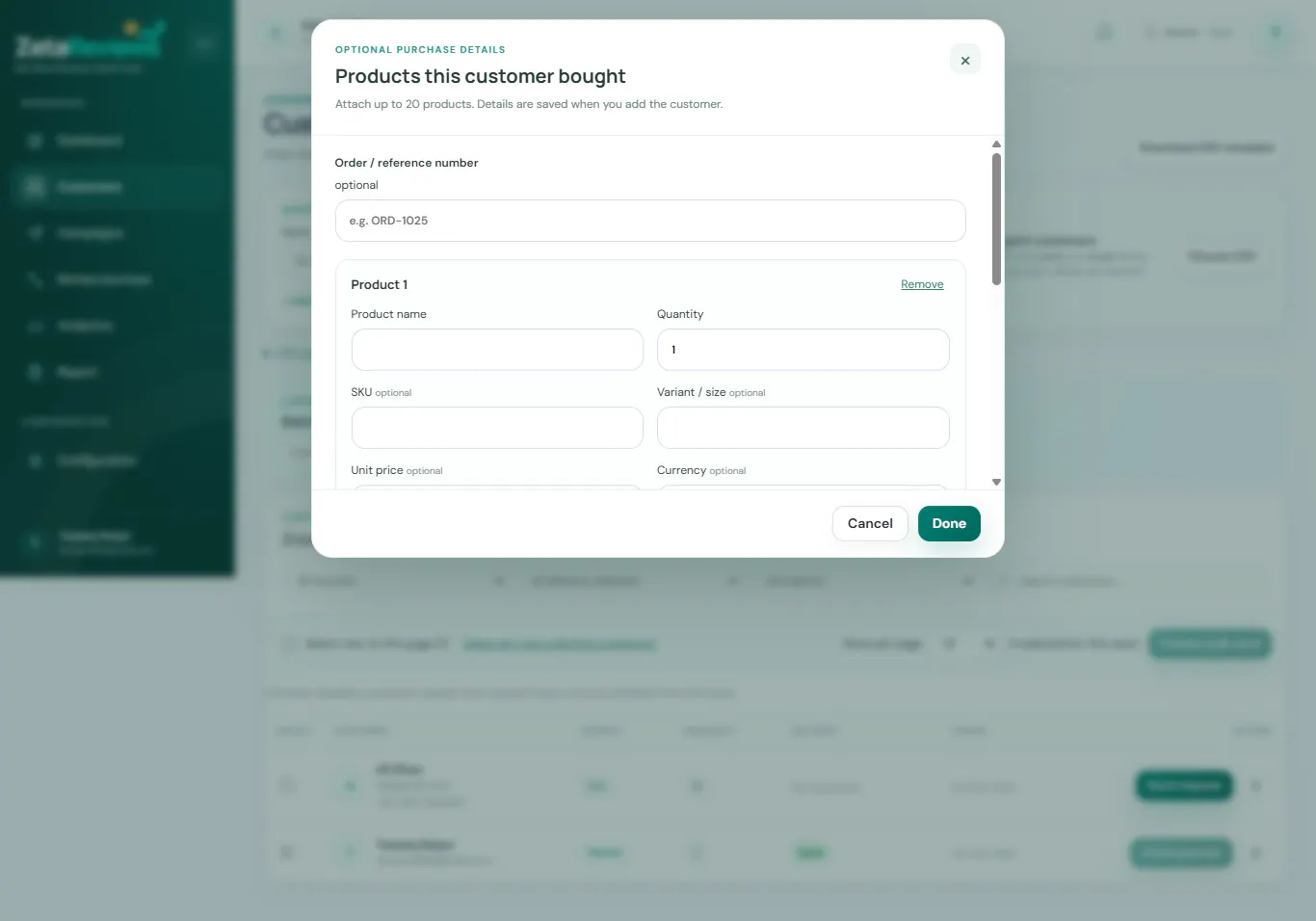Focus the Product name input box
This screenshot has width=1316, height=921.
click(497, 350)
